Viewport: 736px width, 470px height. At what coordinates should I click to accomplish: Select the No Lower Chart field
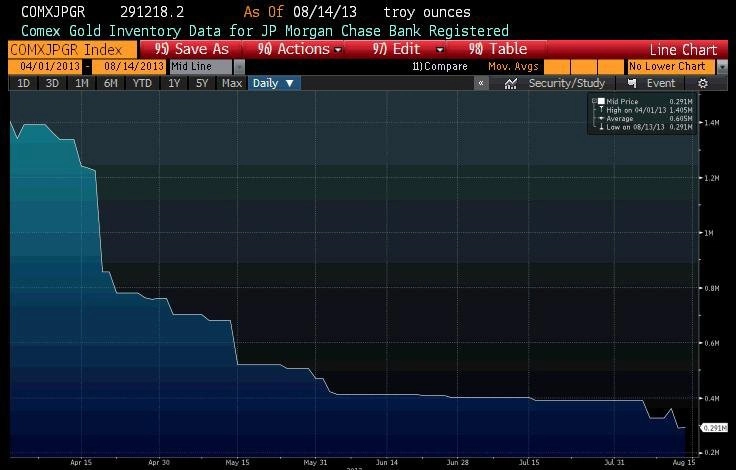coord(672,67)
